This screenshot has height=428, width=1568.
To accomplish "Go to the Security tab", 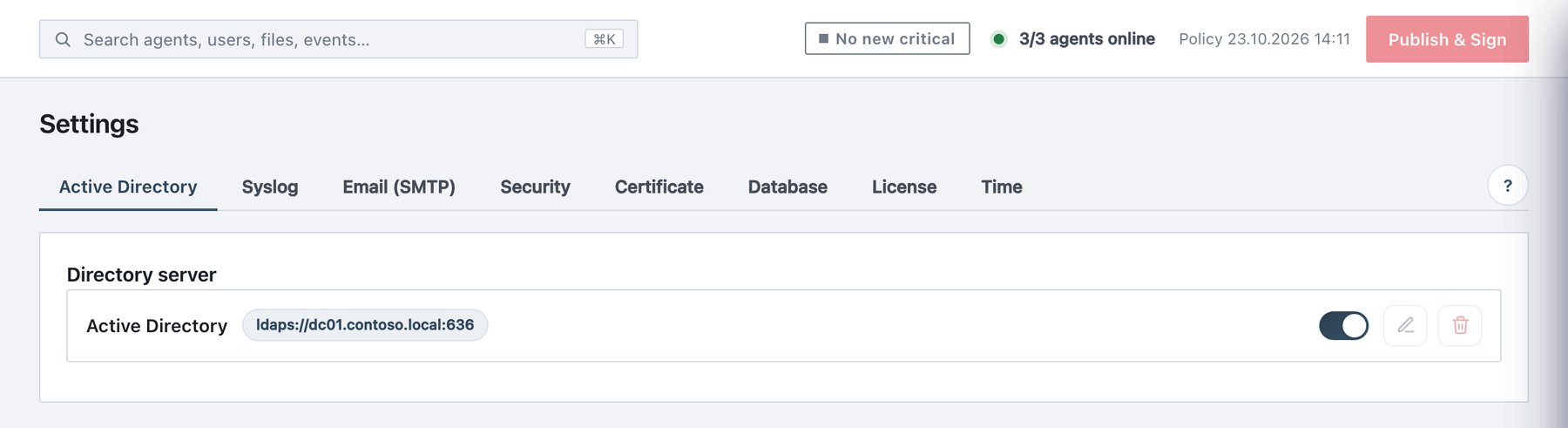I will click(x=535, y=187).
